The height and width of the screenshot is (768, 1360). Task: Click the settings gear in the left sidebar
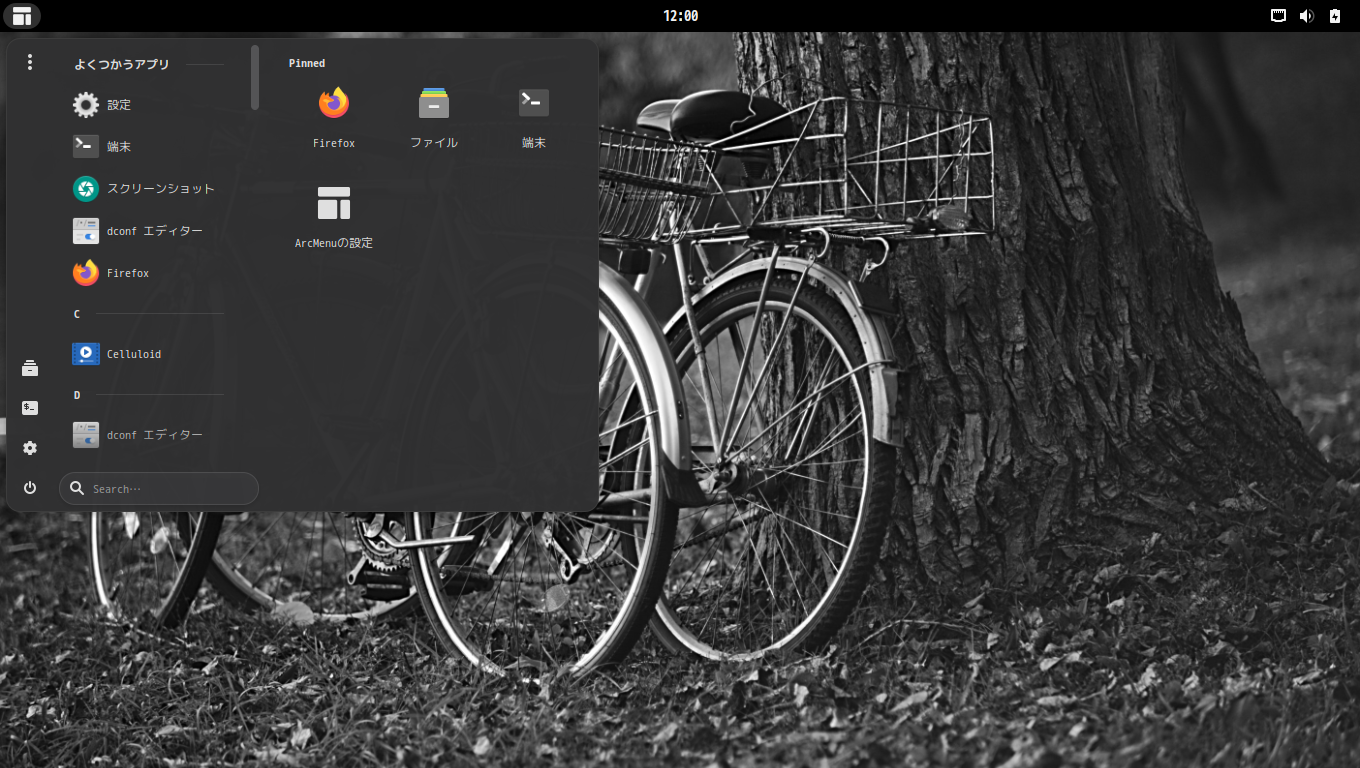pyautogui.click(x=30, y=448)
